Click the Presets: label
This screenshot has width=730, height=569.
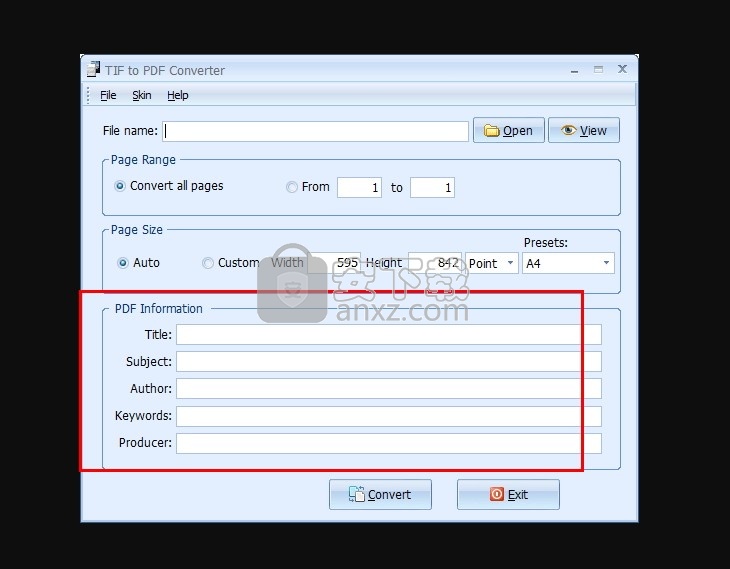546,243
